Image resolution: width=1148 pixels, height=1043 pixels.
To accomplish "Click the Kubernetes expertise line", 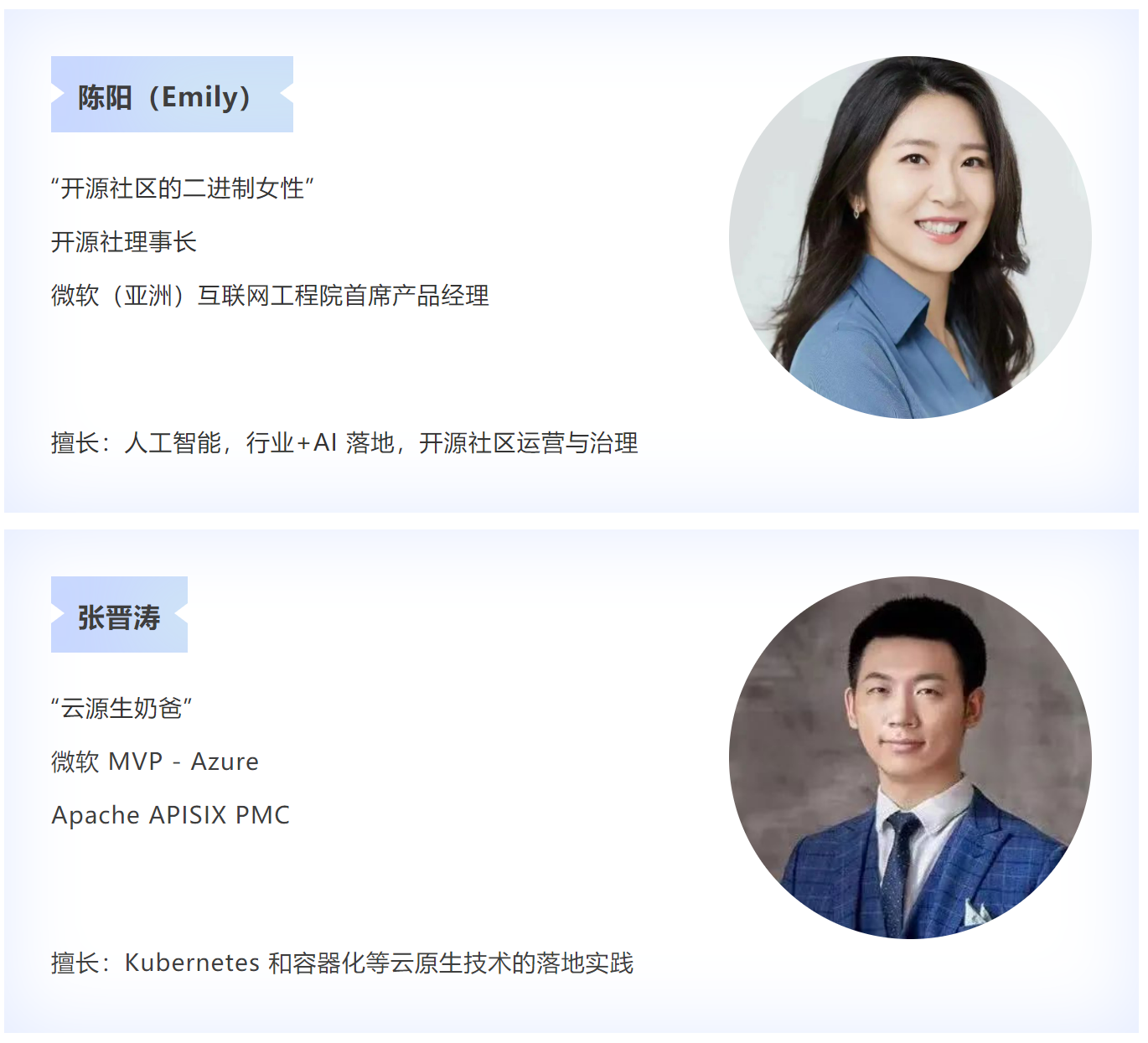I will 342,963.
